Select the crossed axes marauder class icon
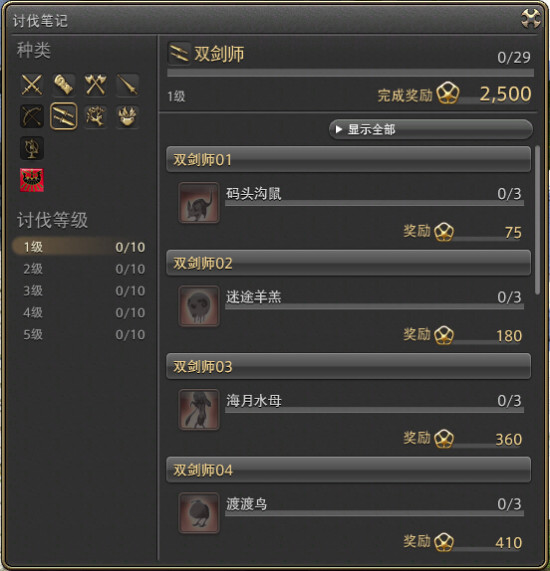550x571 pixels. point(95,84)
